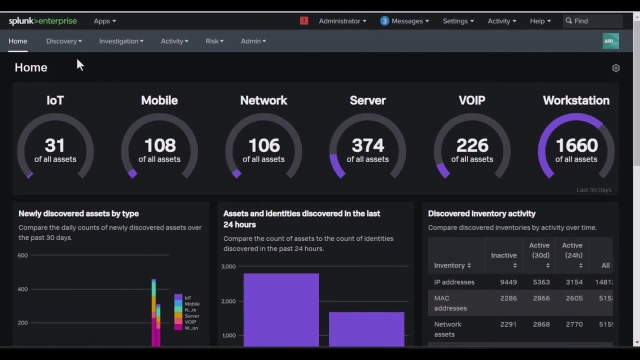640x360 pixels.
Task: Open the top bar Activity dropdown
Action: point(502,21)
